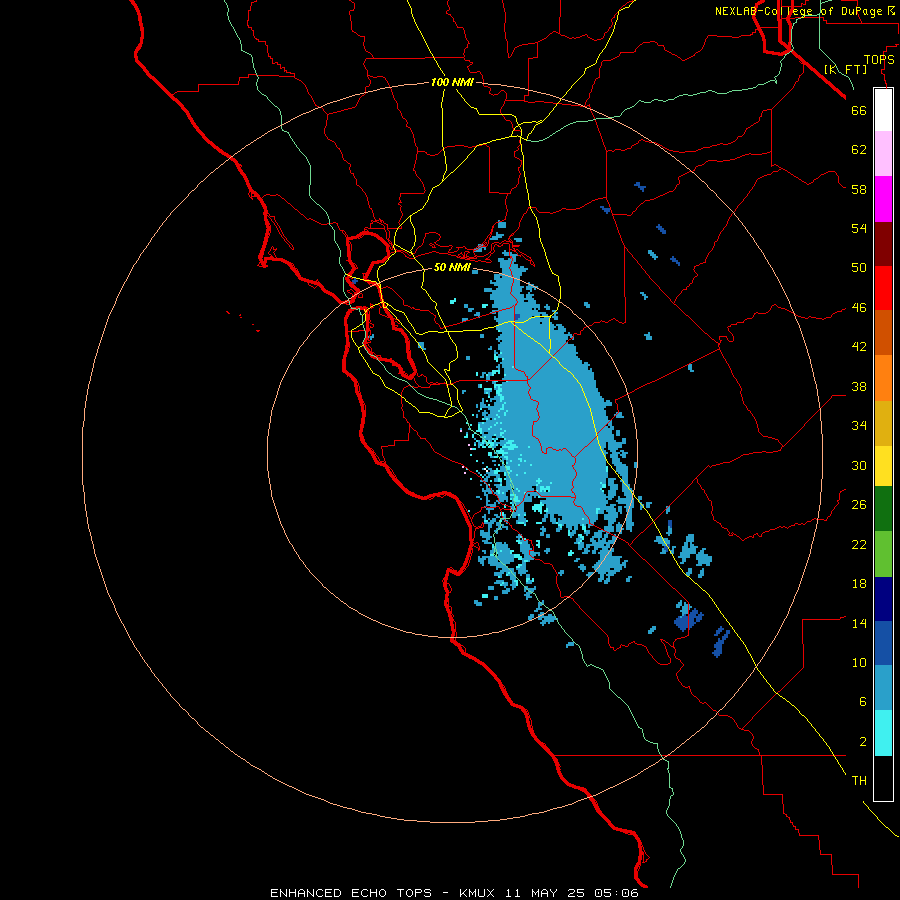Click the navy 22 kft legend swatch

pos(883,599)
